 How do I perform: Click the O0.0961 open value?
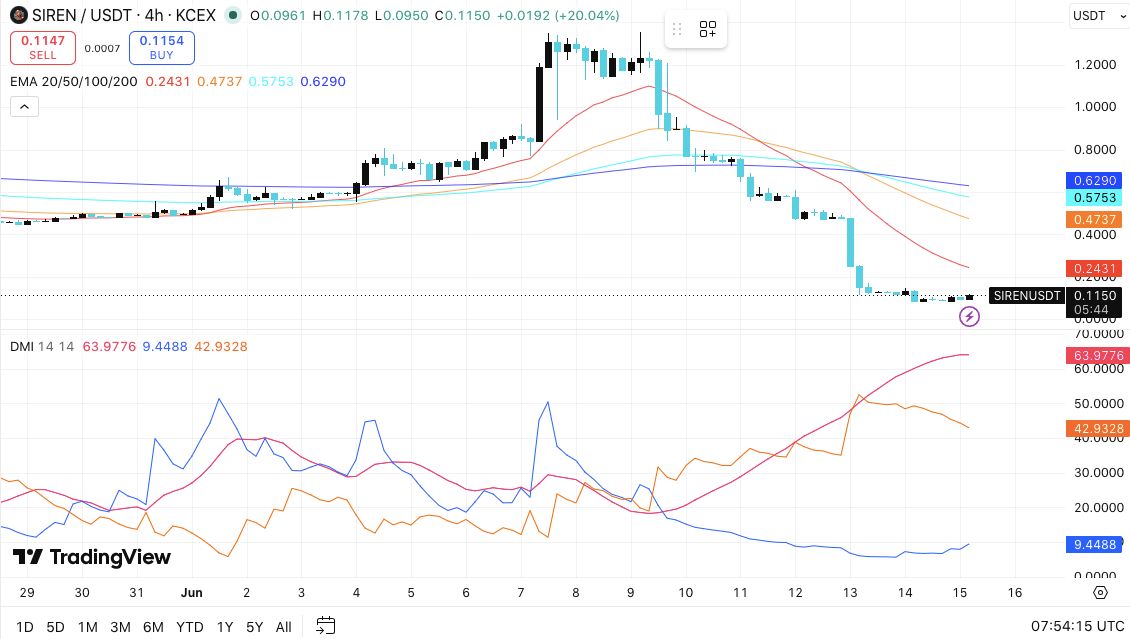279,15
